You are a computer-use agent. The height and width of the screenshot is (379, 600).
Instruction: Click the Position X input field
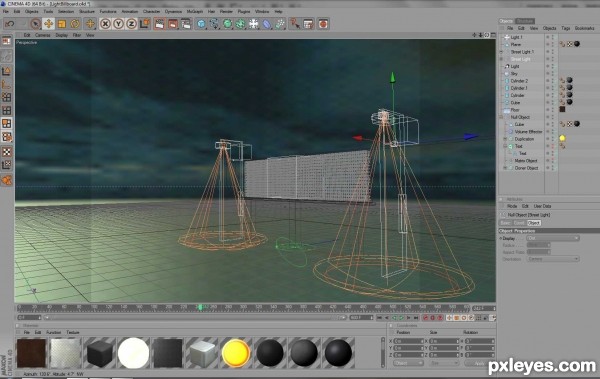(x=408, y=341)
